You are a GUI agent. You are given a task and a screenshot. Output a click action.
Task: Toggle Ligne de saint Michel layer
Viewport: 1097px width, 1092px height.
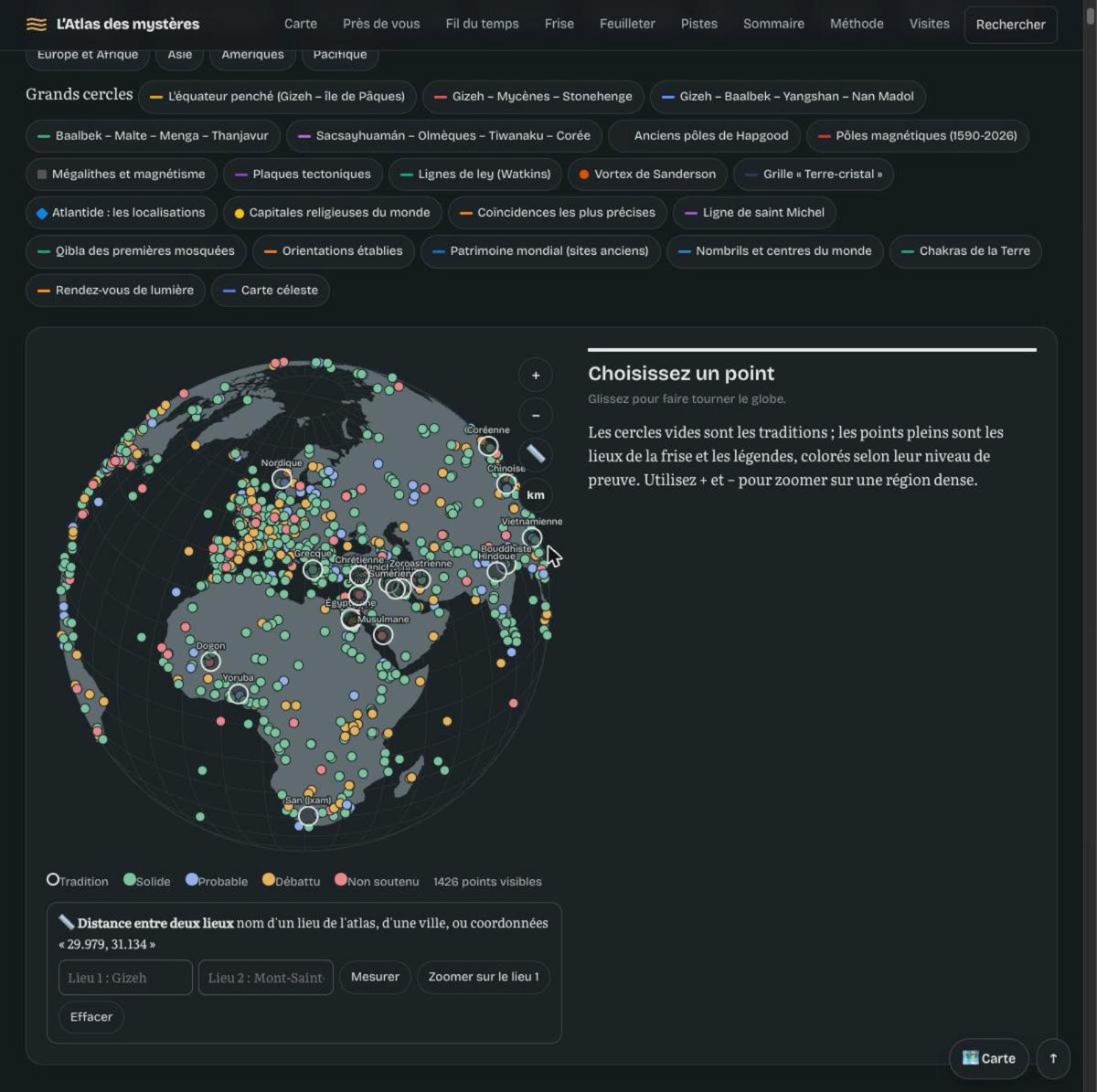(754, 213)
